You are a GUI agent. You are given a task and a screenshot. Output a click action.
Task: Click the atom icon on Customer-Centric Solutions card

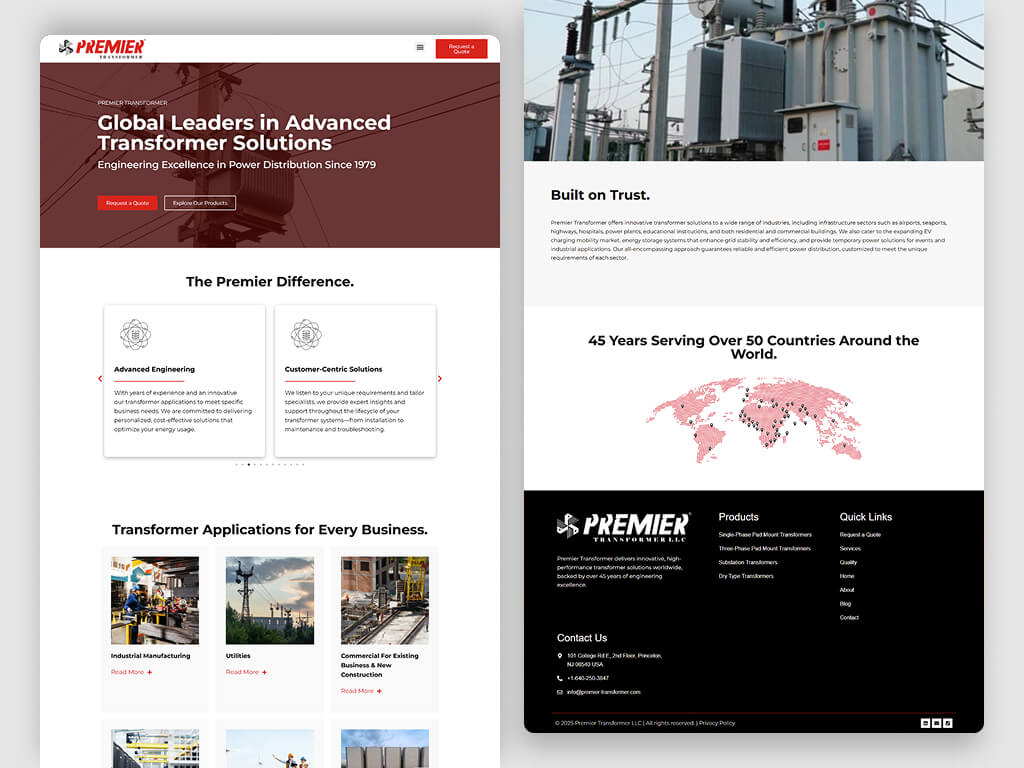(x=306, y=335)
